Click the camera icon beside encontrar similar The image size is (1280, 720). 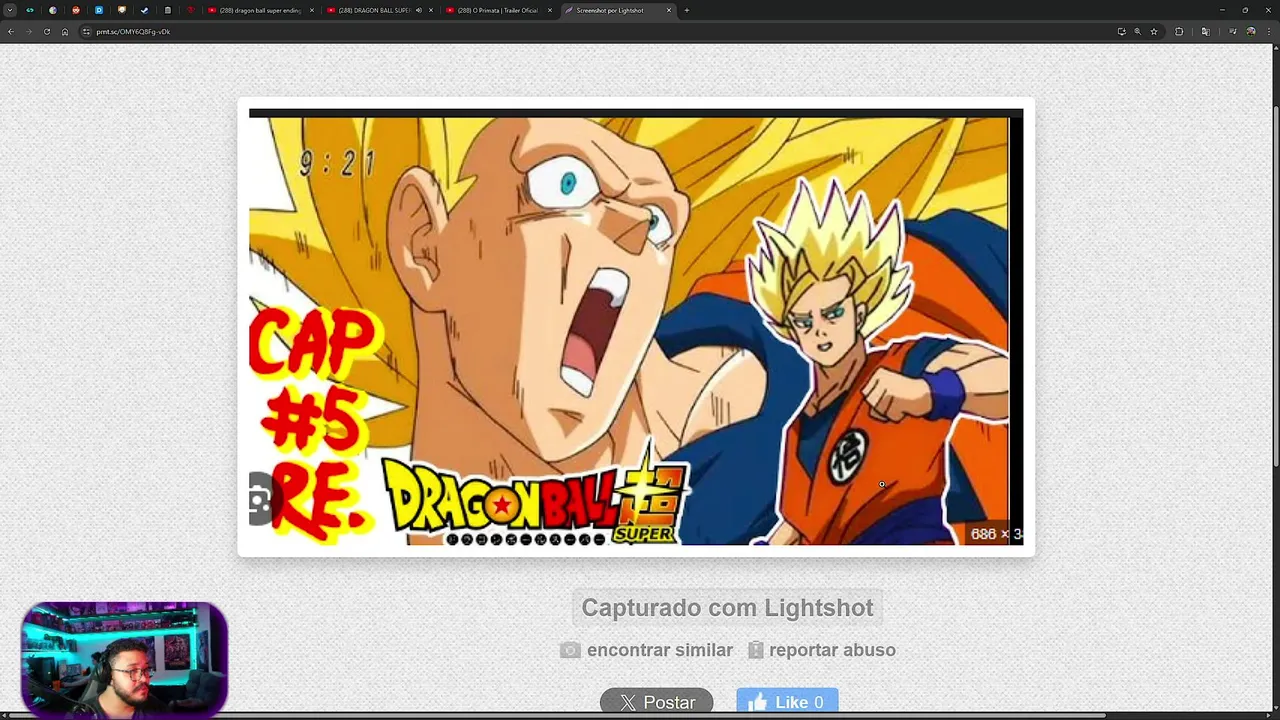(570, 650)
